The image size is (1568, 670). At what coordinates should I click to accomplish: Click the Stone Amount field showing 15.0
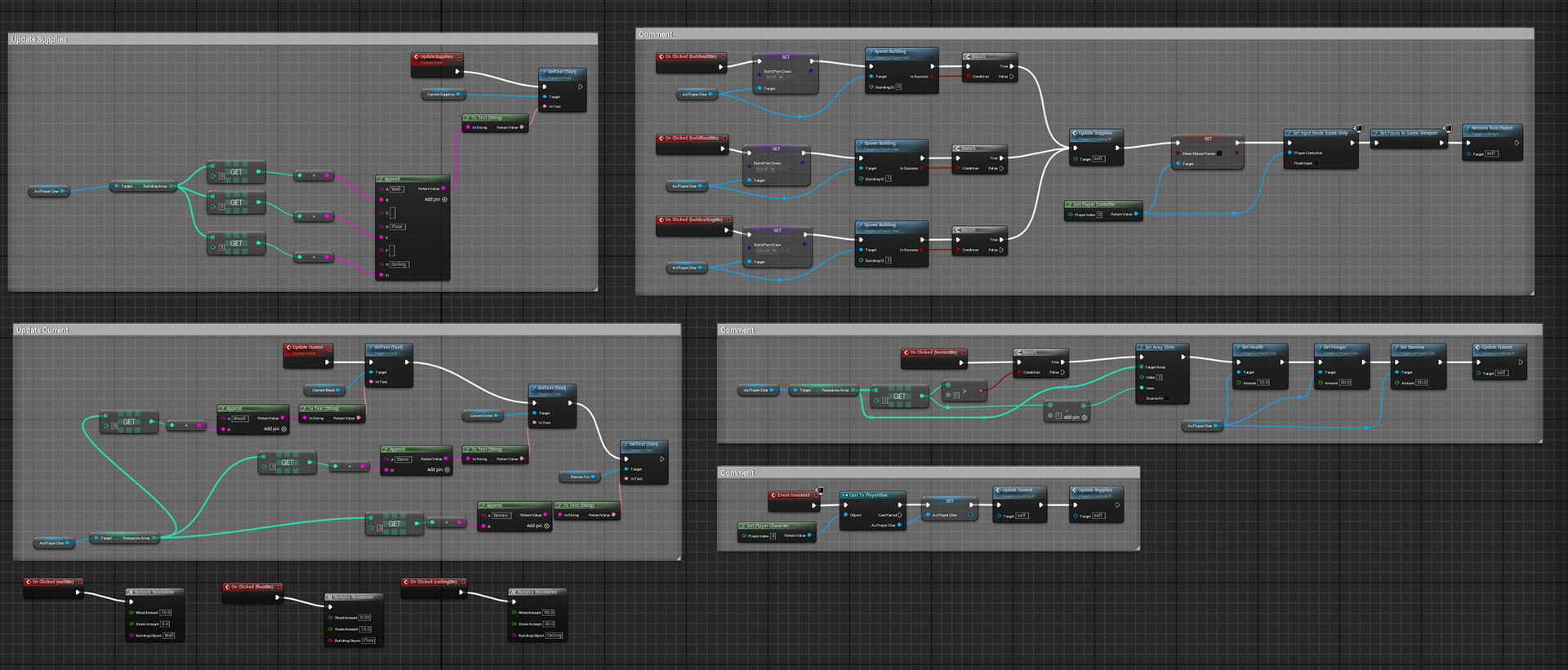pyautogui.click(x=366, y=629)
